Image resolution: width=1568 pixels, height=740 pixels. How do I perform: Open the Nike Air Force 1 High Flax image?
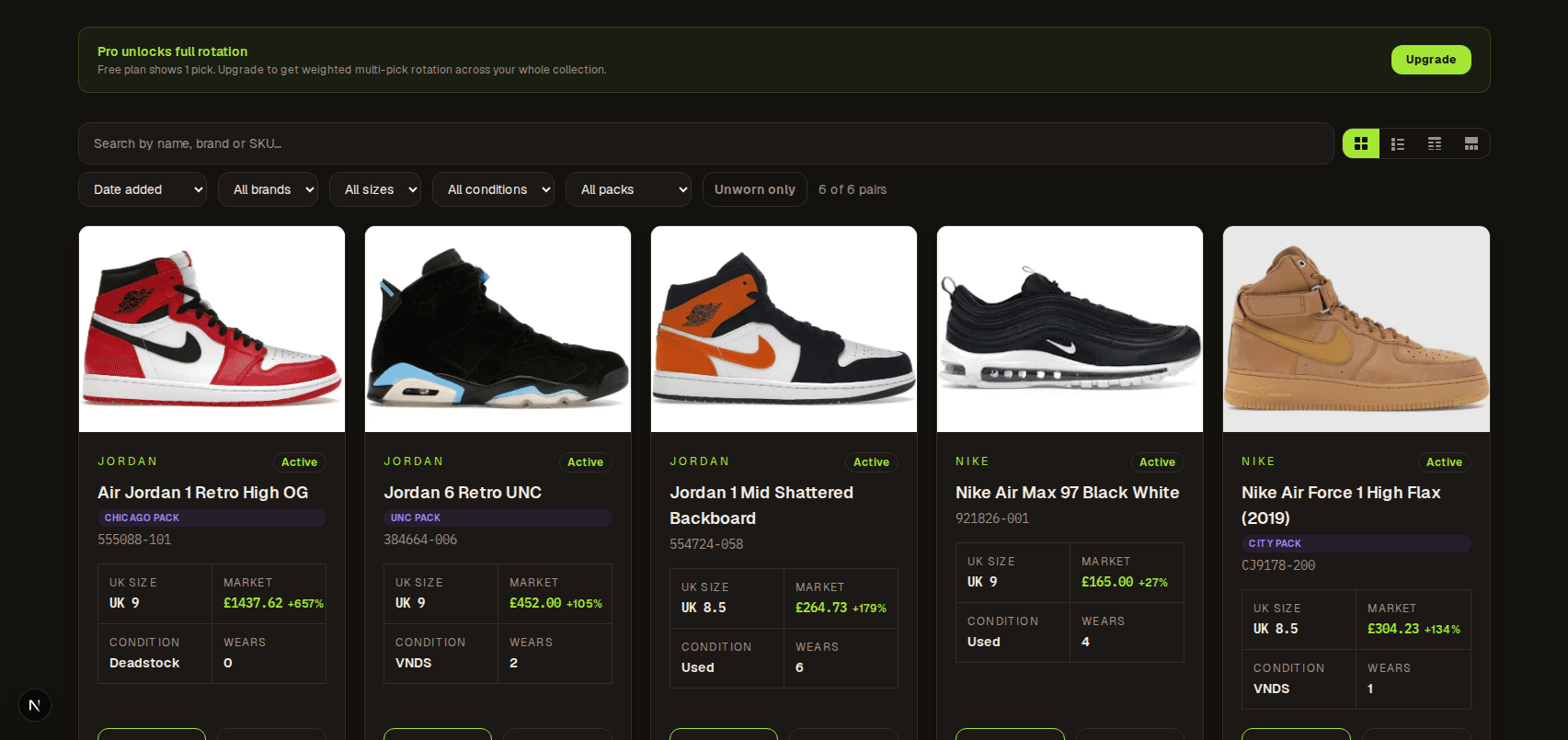pos(1356,329)
